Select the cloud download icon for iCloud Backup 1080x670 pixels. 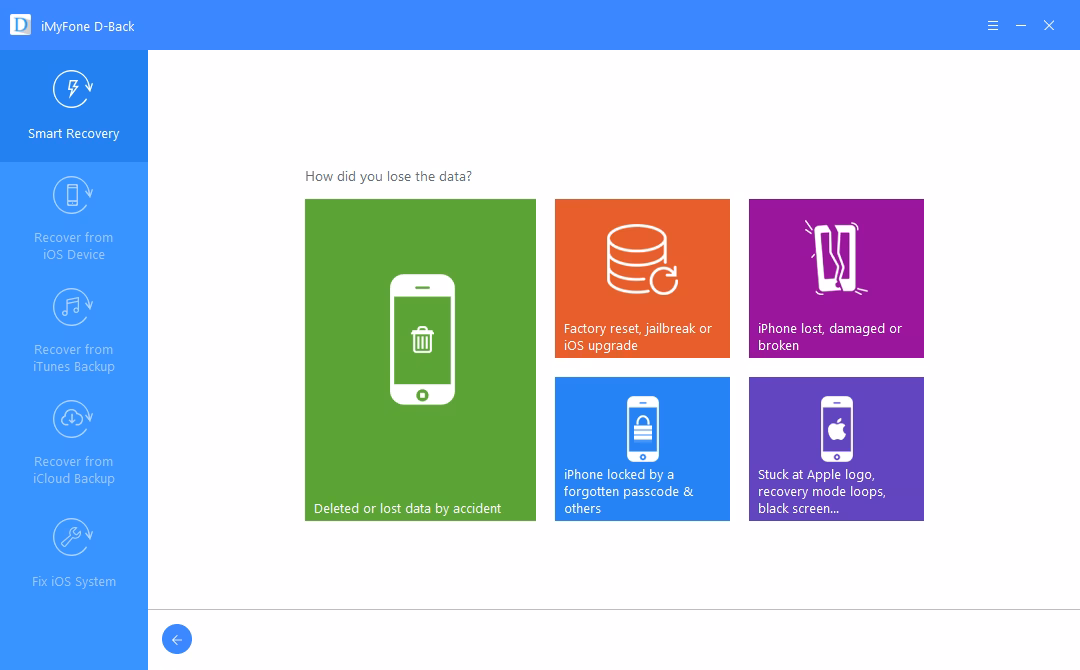[x=71, y=419]
